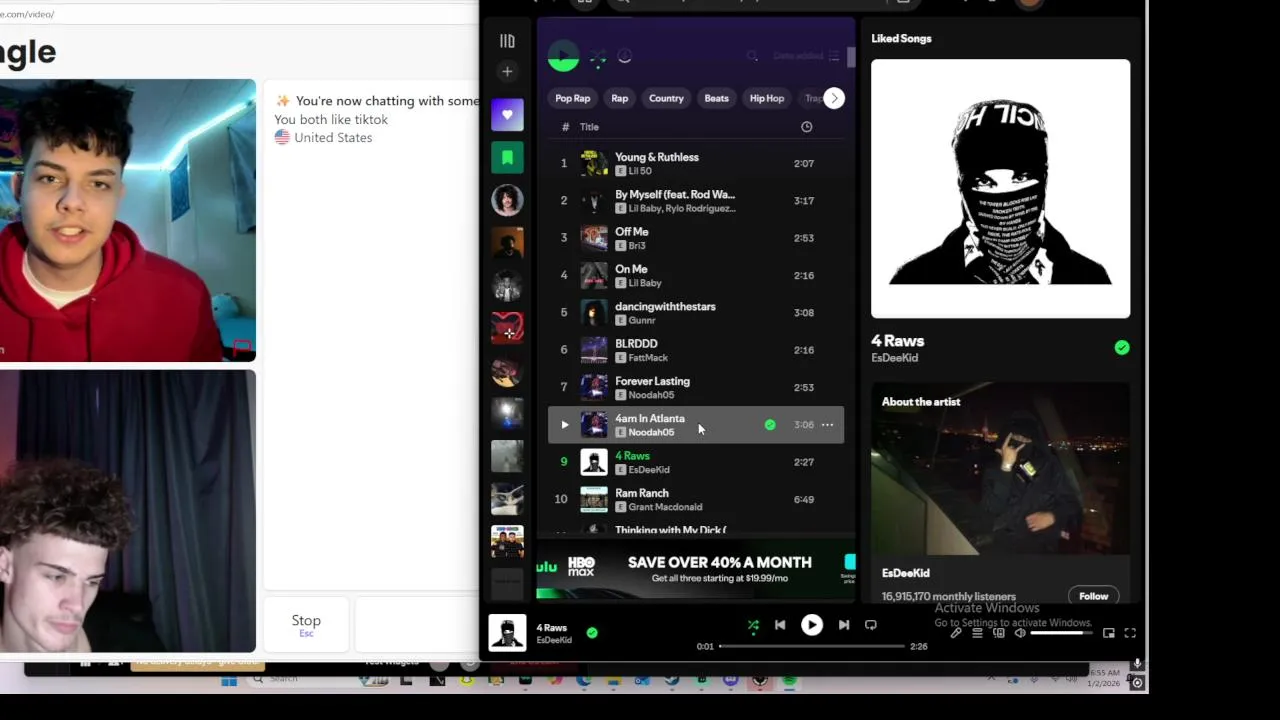Open large 4 Raws album artwork
This screenshot has width=1280, height=720.
coord(1000,189)
